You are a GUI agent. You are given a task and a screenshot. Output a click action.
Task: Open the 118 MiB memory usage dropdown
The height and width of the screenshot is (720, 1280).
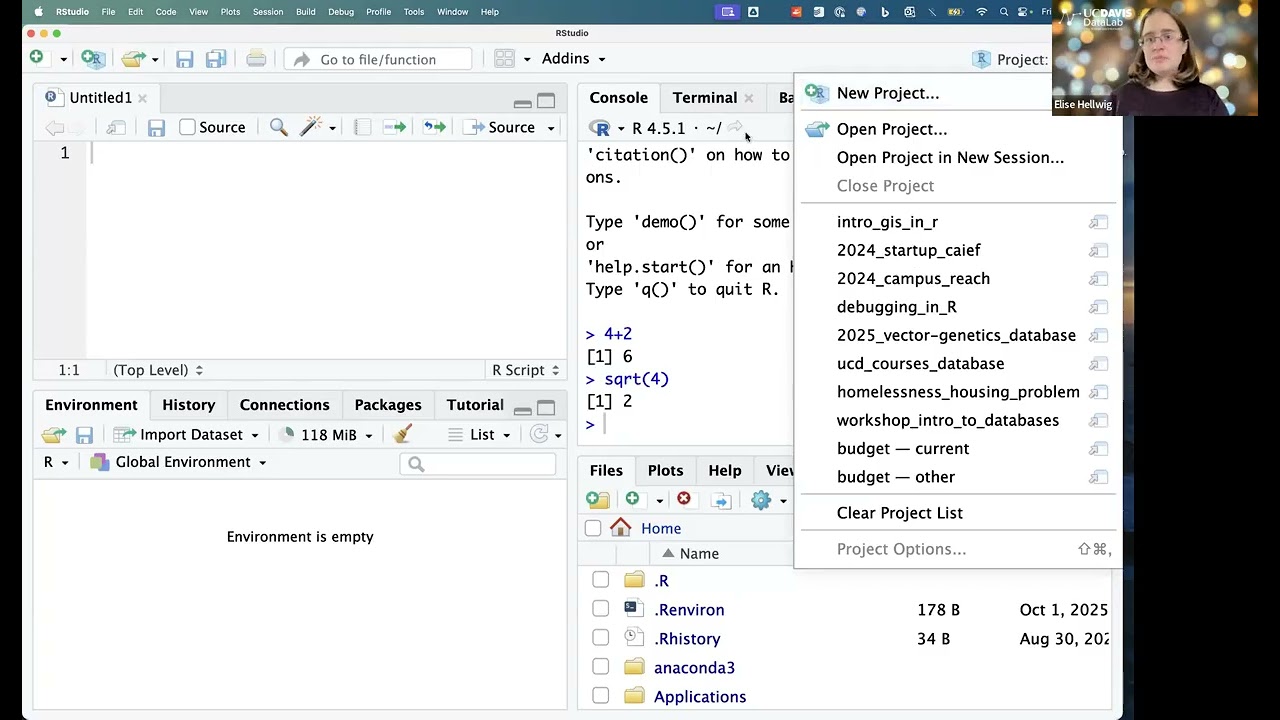click(x=328, y=434)
